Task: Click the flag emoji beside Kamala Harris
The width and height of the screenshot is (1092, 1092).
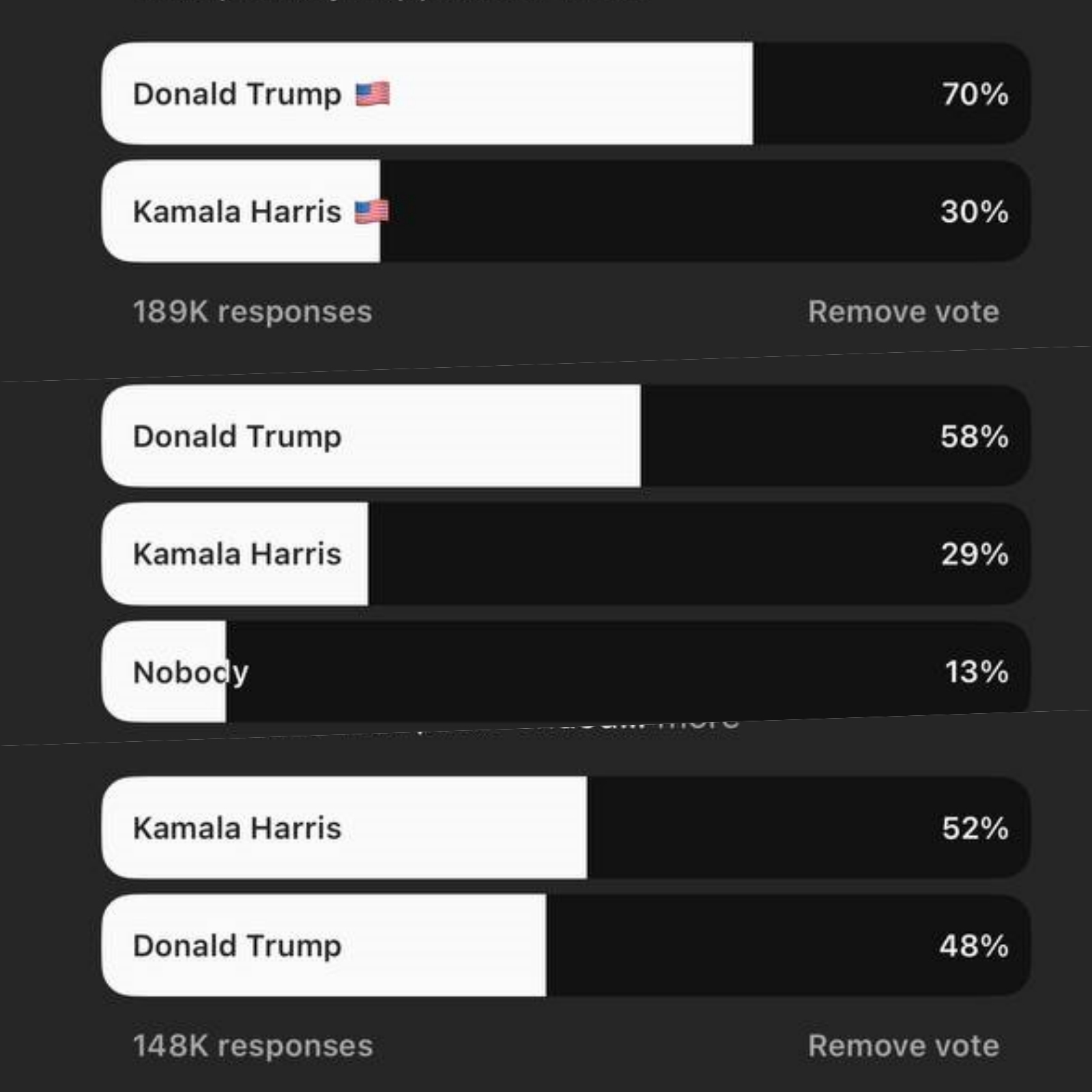Action: point(372,212)
